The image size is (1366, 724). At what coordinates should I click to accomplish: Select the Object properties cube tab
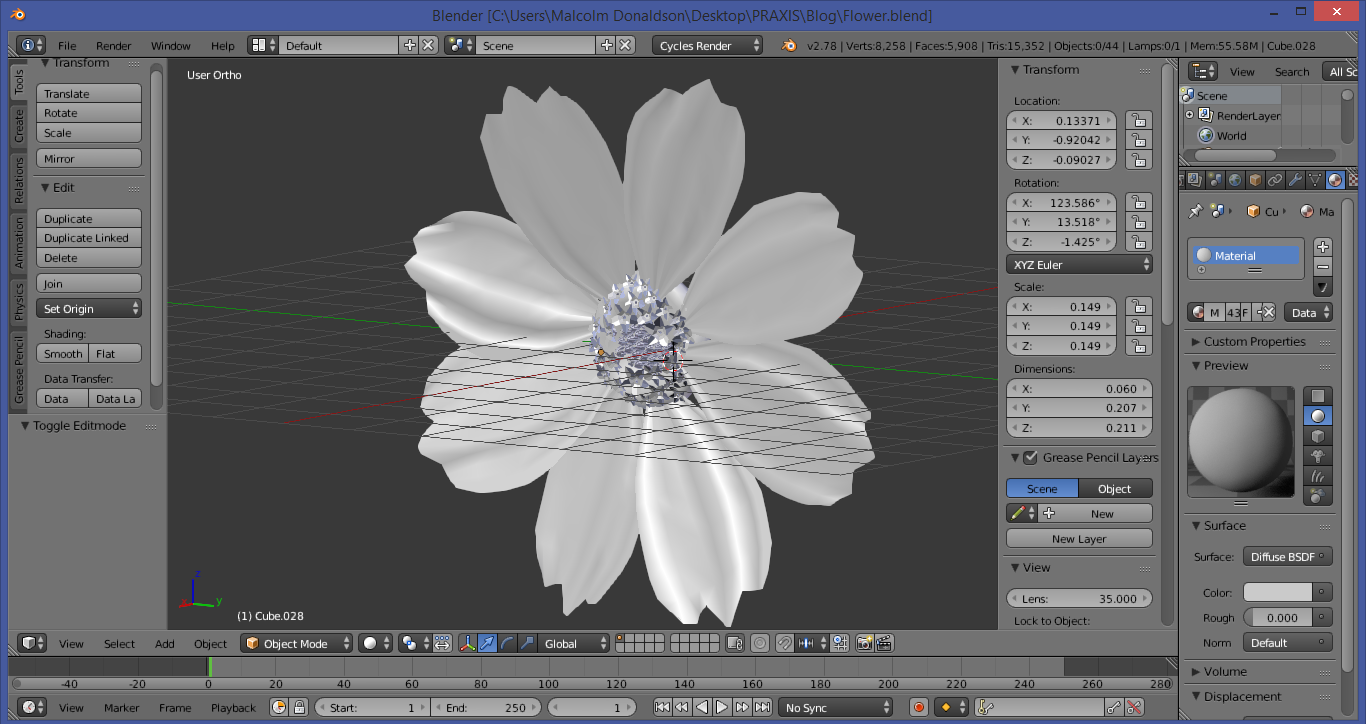[1255, 181]
